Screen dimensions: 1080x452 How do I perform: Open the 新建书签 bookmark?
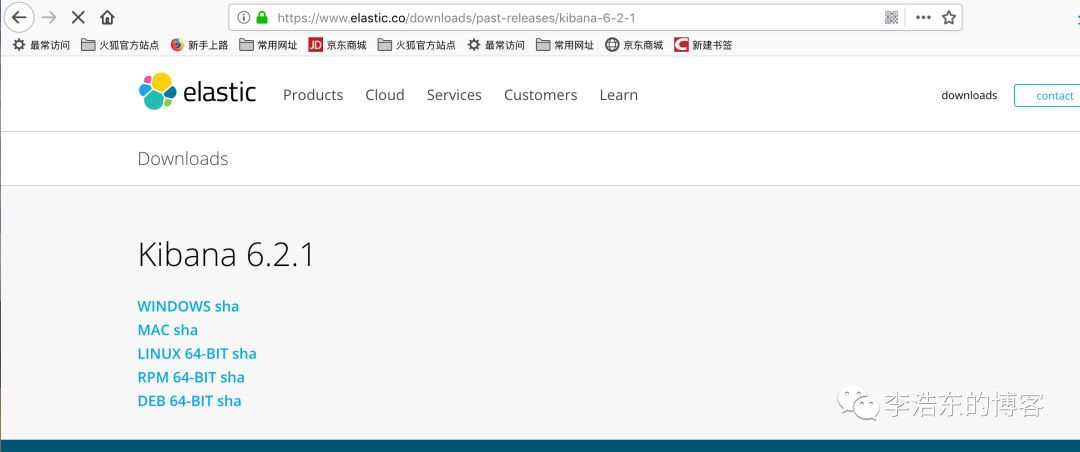pyautogui.click(x=703, y=45)
